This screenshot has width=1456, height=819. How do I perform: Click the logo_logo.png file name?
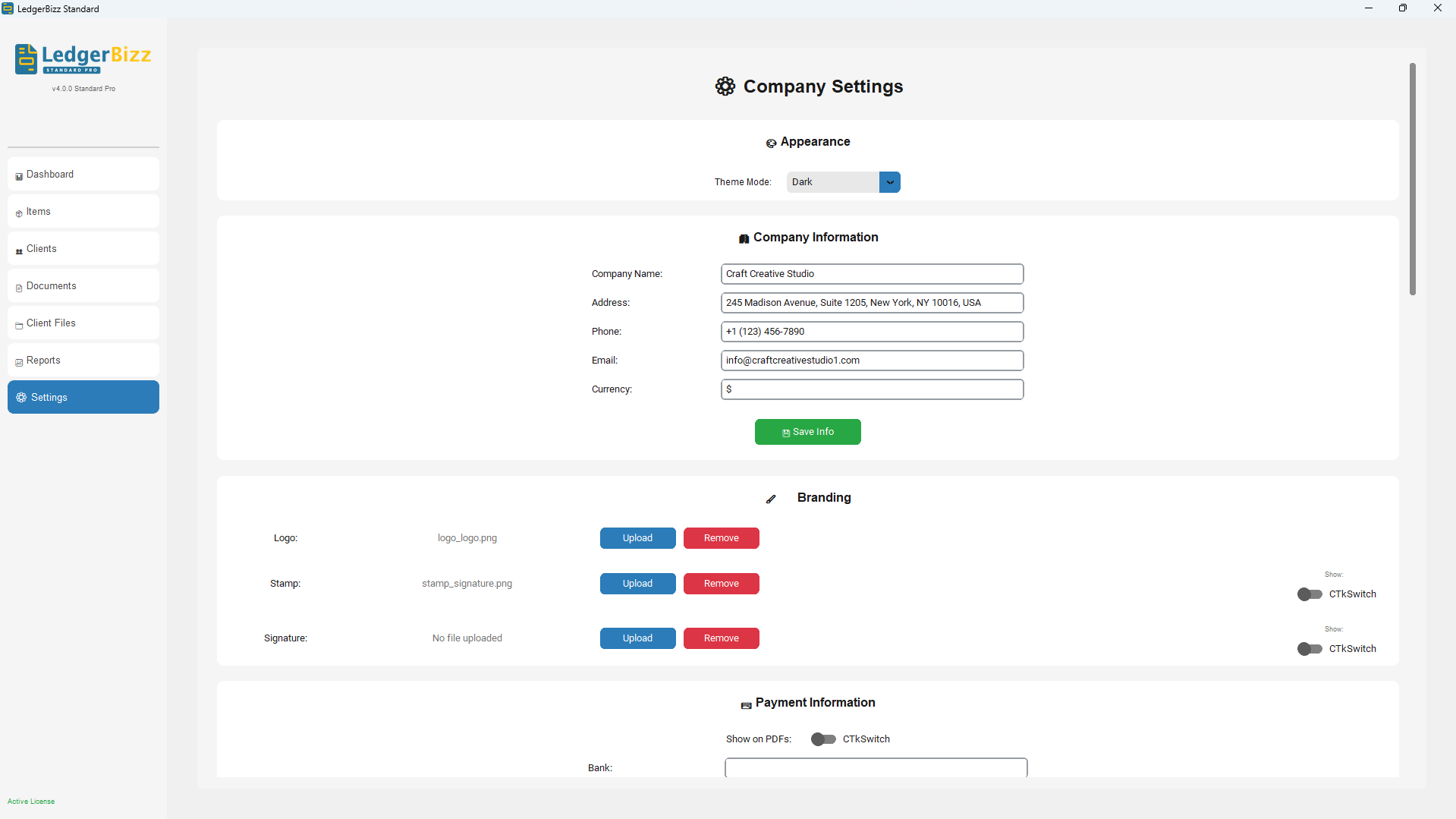pyautogui.click(x=467, y=538)
